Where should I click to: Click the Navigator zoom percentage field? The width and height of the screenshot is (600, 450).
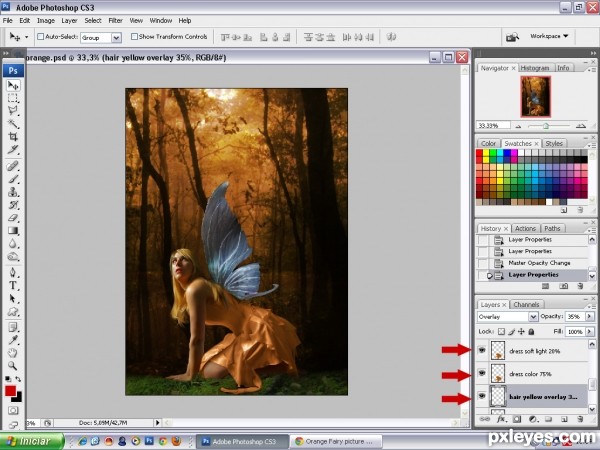coord(493,126)
